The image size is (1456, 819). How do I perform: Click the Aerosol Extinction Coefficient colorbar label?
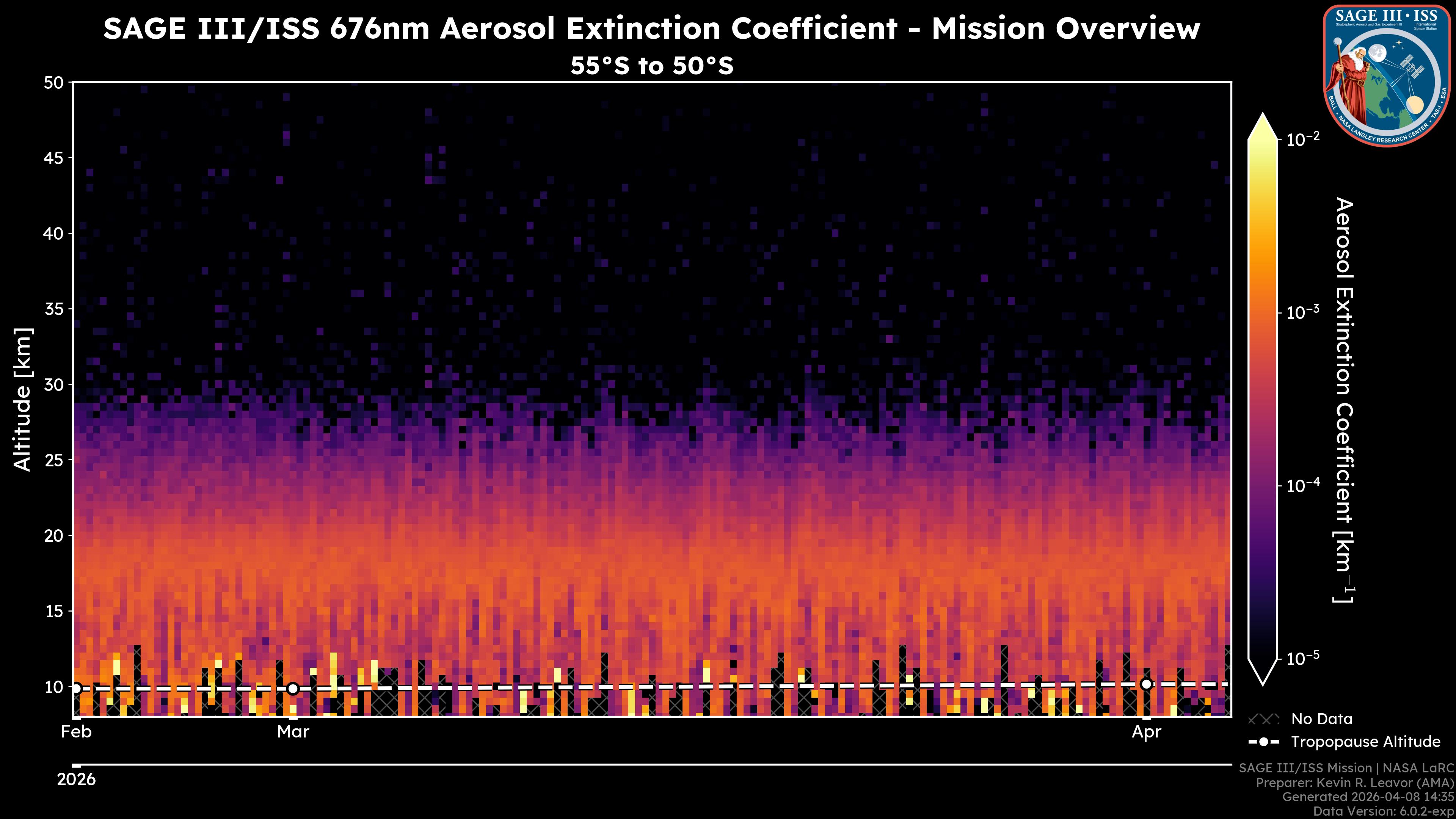1344,399
